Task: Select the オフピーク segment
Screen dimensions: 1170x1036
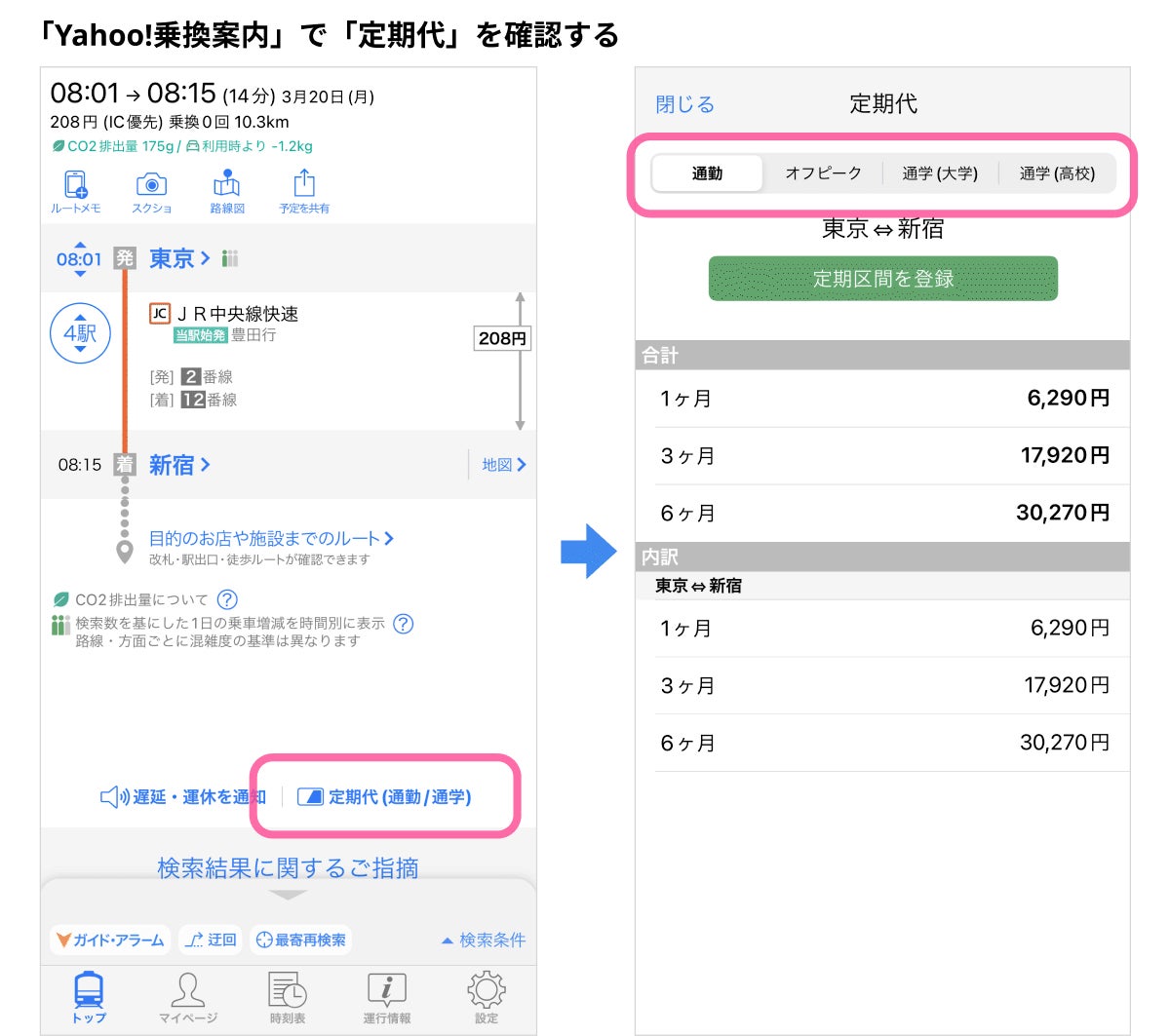Action: pos(824,173)
